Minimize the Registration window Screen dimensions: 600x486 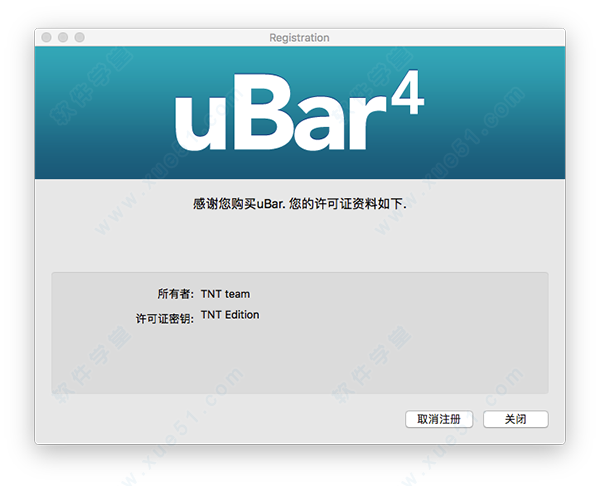63,37
